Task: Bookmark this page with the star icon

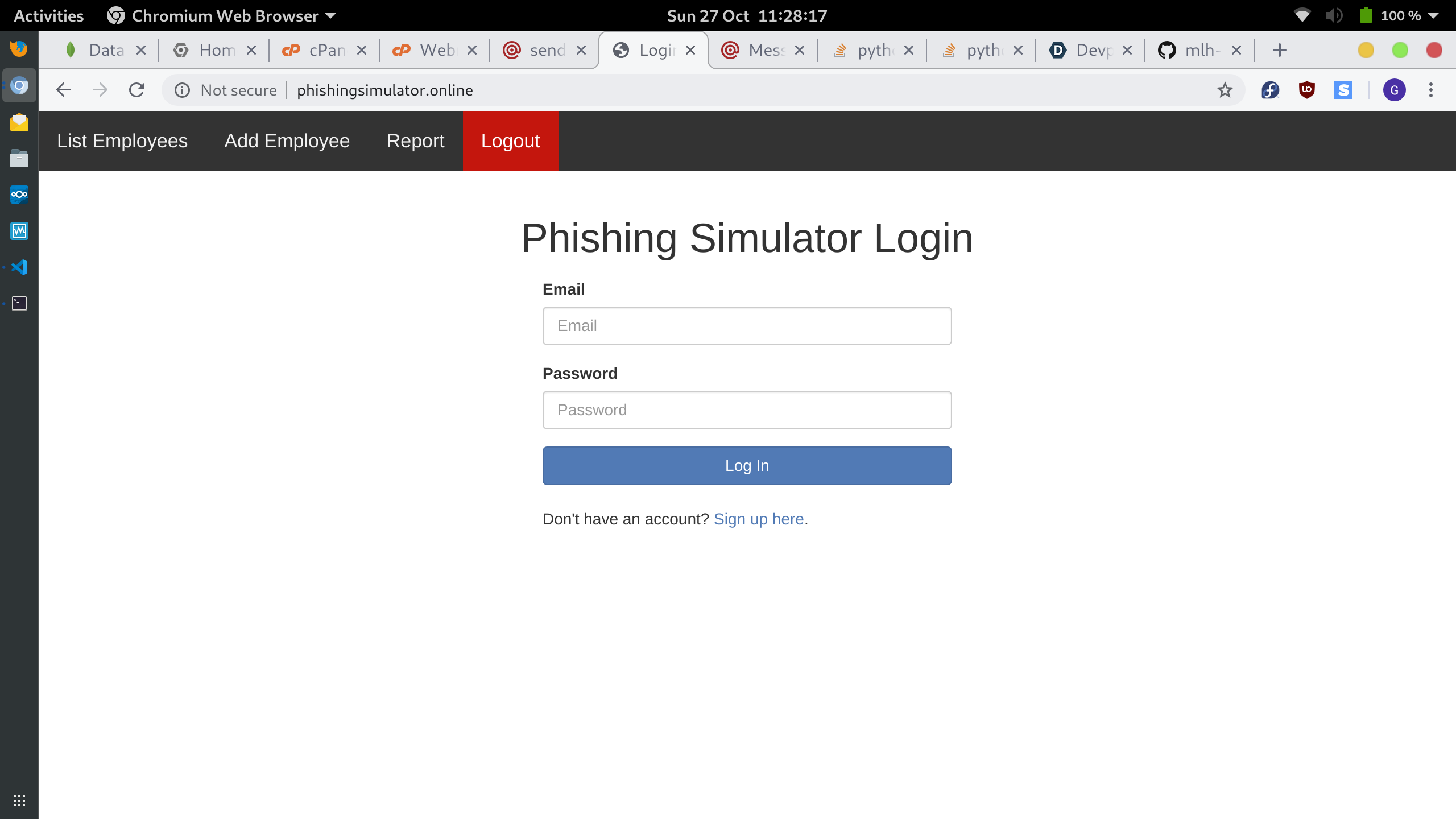Action: [x=1225, y=90]
